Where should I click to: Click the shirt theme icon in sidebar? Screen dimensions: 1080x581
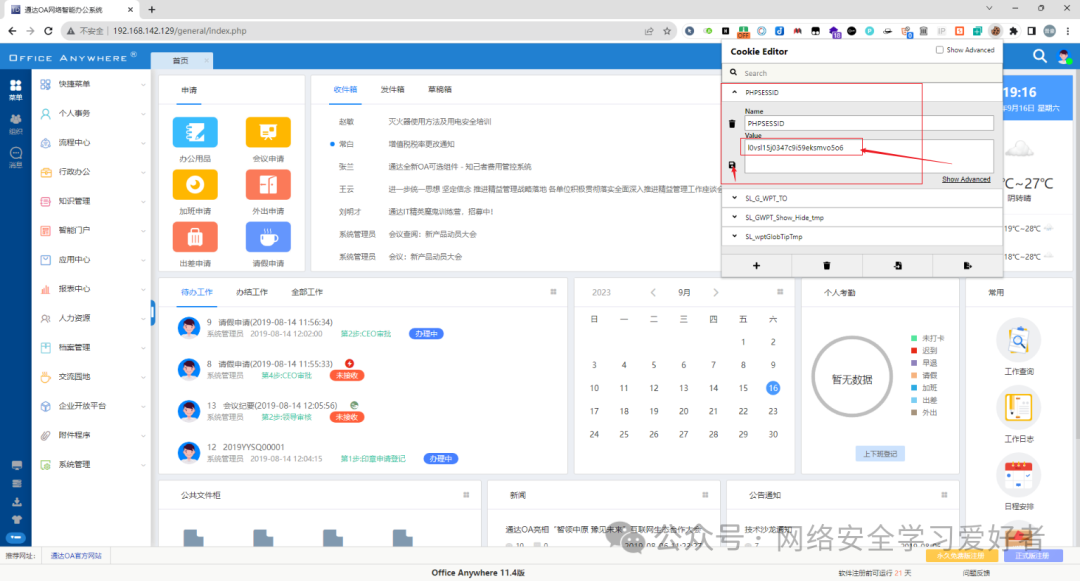point(17,520)
